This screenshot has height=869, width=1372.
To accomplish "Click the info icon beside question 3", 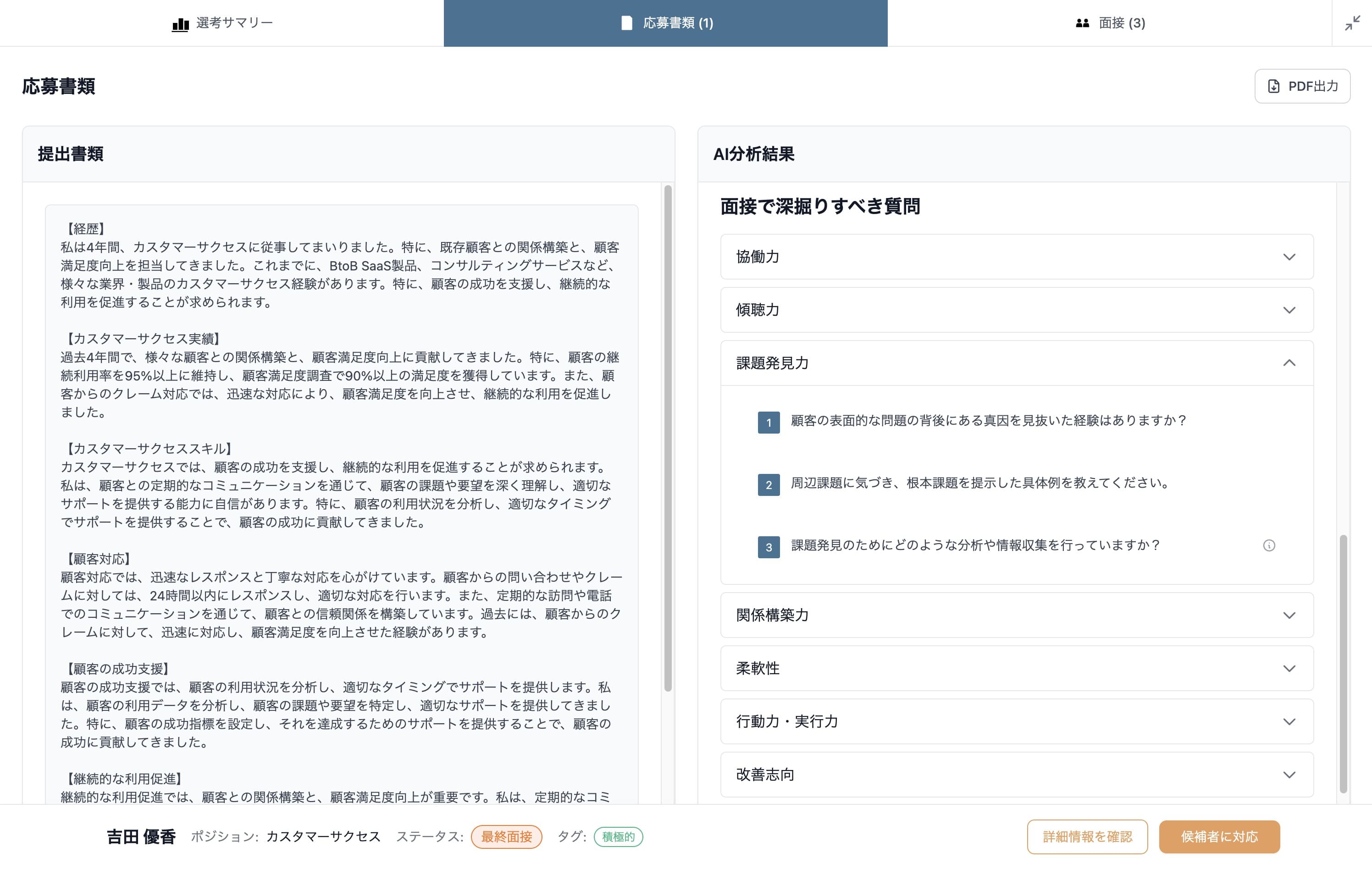I will click(x=1269, y=545).
